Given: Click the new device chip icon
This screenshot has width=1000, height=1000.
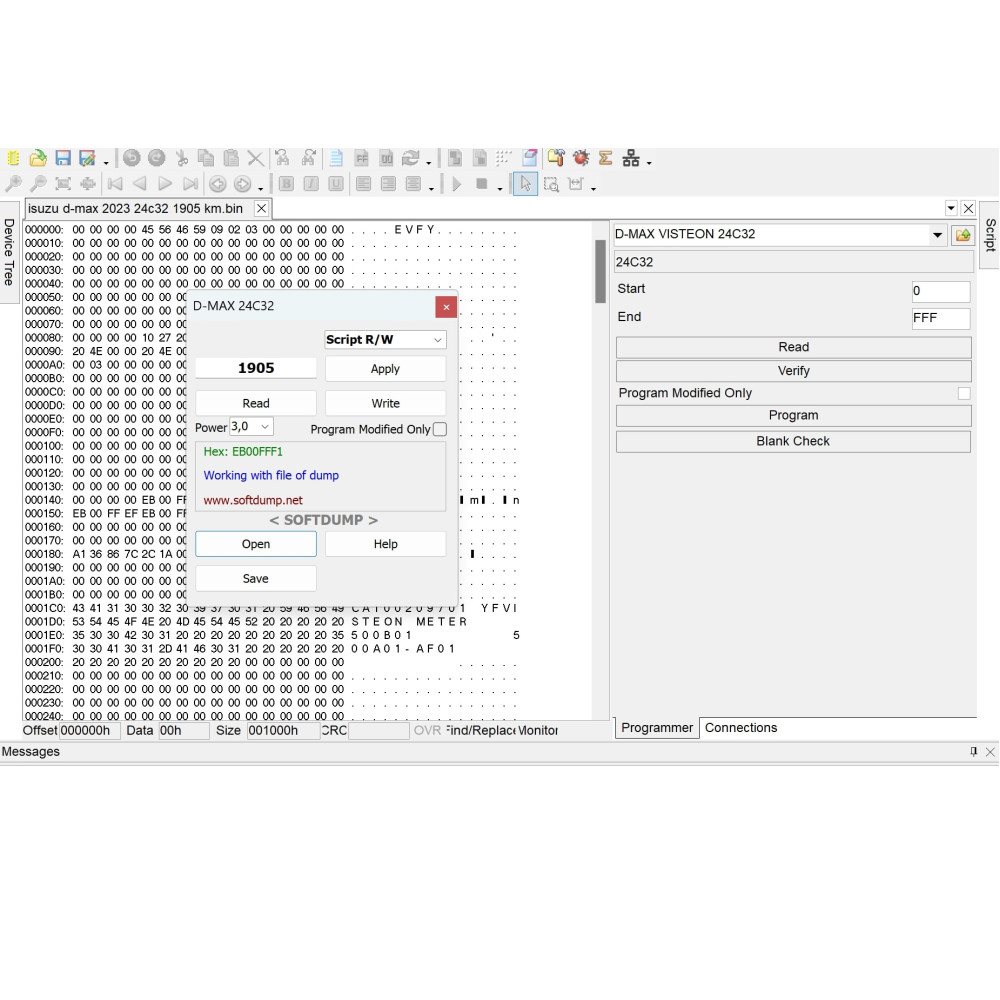Looking at the screenshot, I should [x=13, y=158].
